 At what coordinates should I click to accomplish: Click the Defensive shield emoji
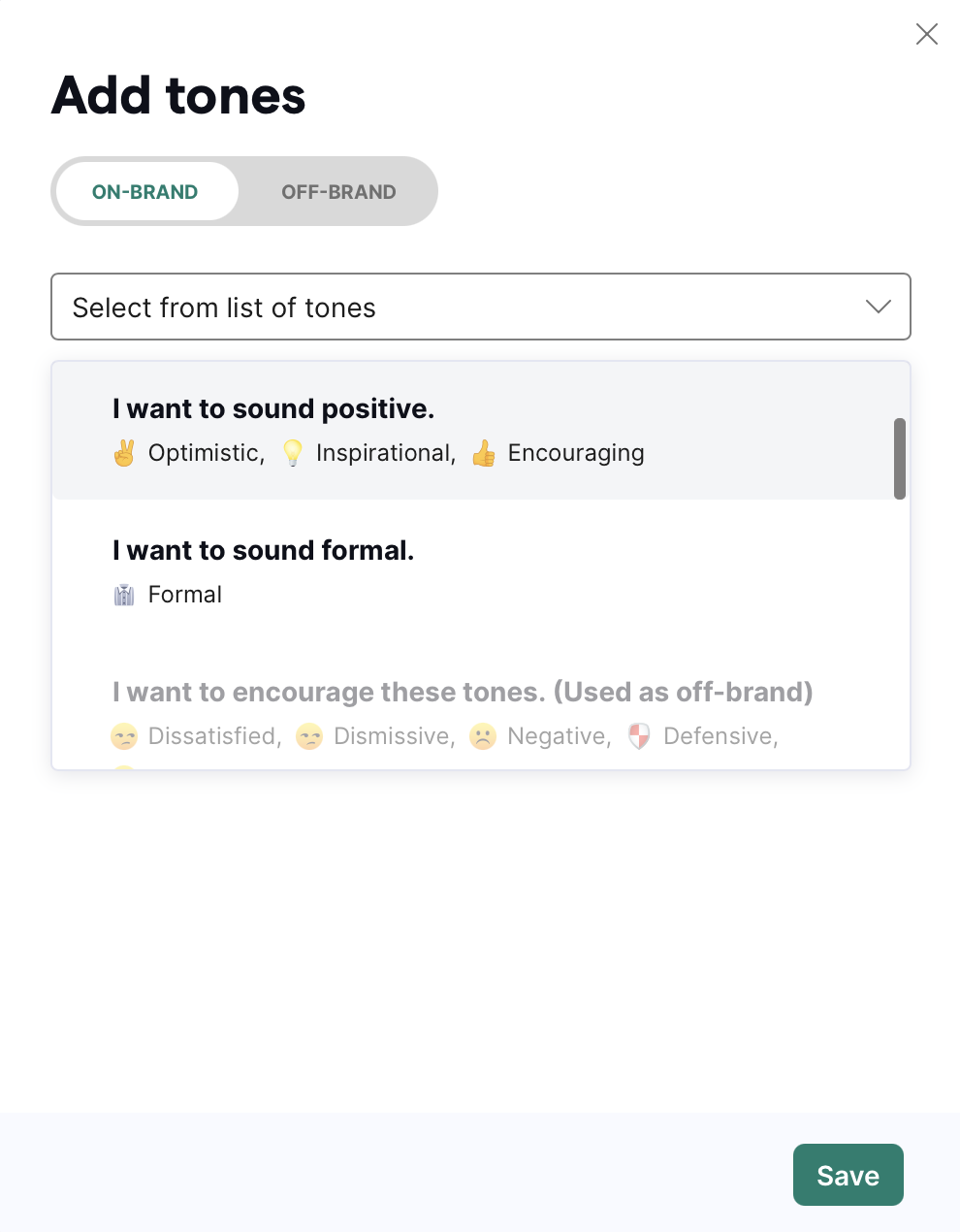click(639, 736)
